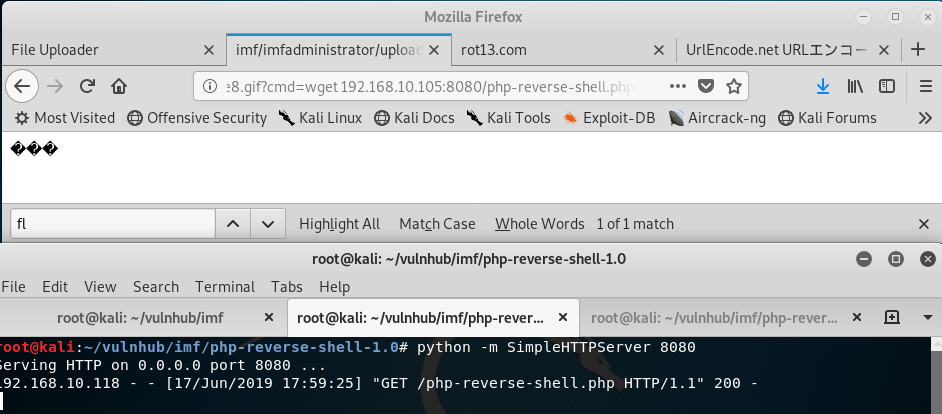Screen dimensions: 942x414
Task: Jump to previous find match
Action: point(233,224)
